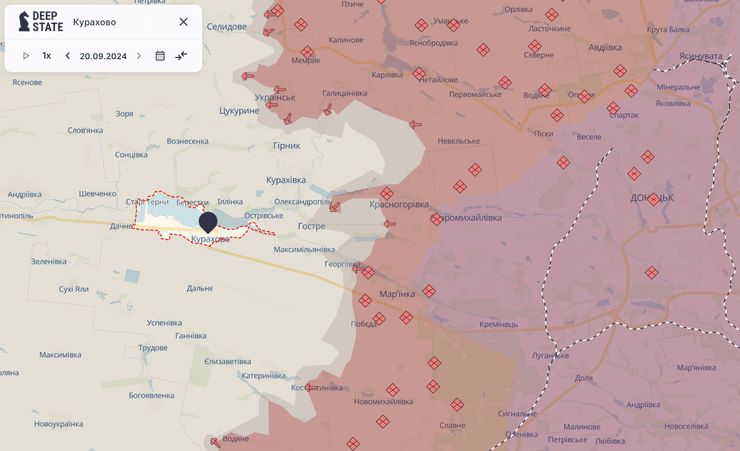Click the Курахово search field text

(x=95, y=22)
